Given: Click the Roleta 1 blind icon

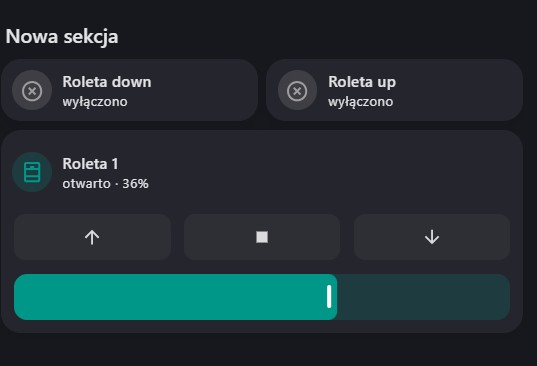Looking at the screenshot, I should [32, 172].
